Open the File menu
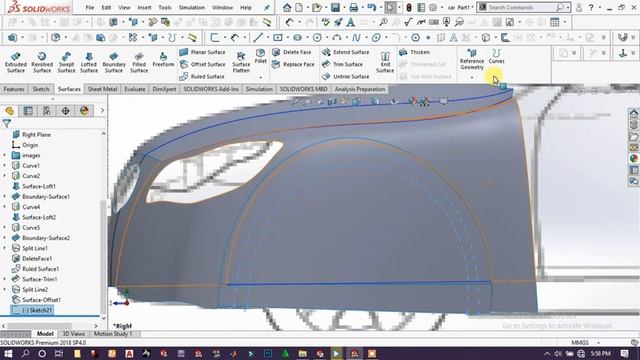Image resolution: width=640 pixels, height=360 pixels. (90, 7)
